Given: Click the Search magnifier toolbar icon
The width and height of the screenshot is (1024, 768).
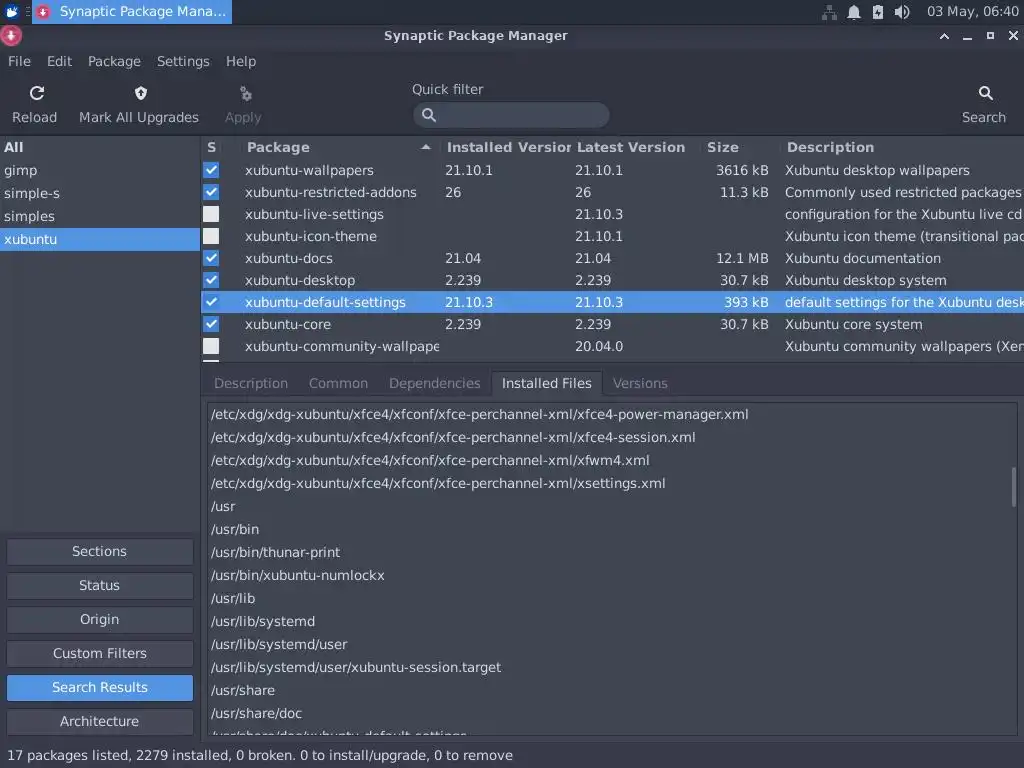Looking at the screenshot, I should click(985, 93).
